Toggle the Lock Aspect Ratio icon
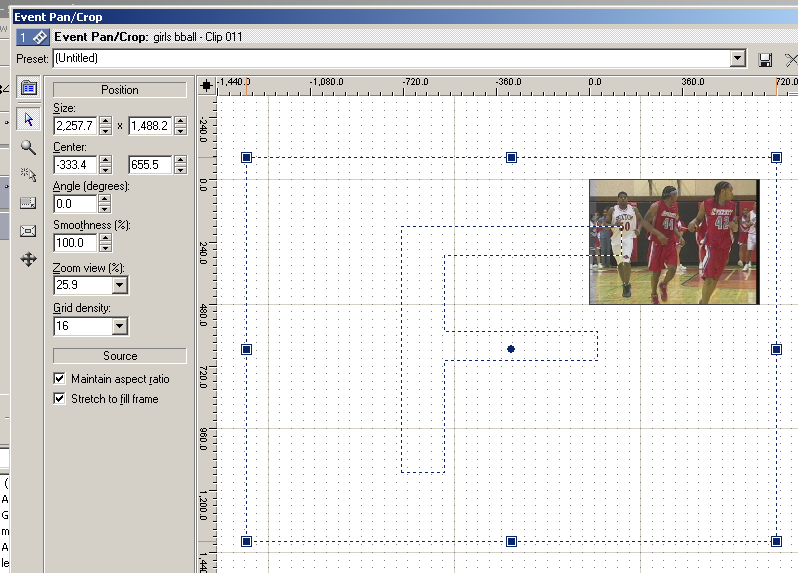The image size is (798, 573). (28, 202)
